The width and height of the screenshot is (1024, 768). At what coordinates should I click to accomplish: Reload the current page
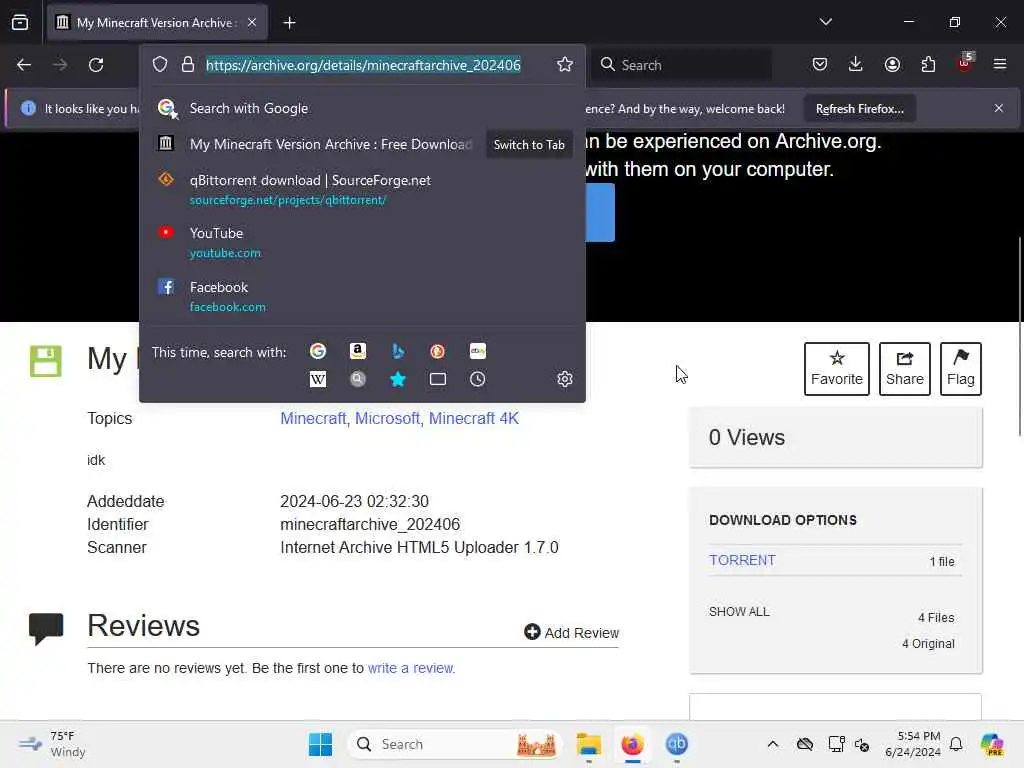96,65
